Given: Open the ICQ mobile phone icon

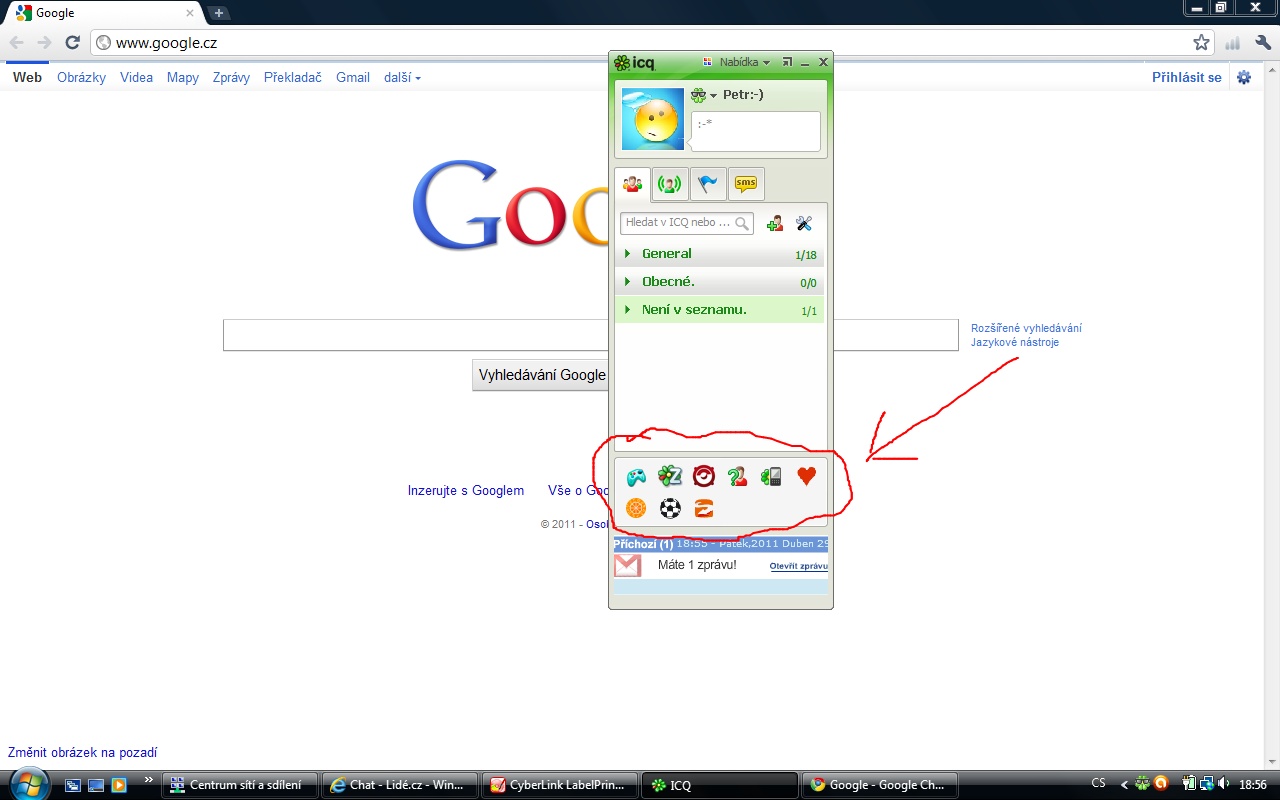Looking at the screenshot, I should tap(771, 477).
